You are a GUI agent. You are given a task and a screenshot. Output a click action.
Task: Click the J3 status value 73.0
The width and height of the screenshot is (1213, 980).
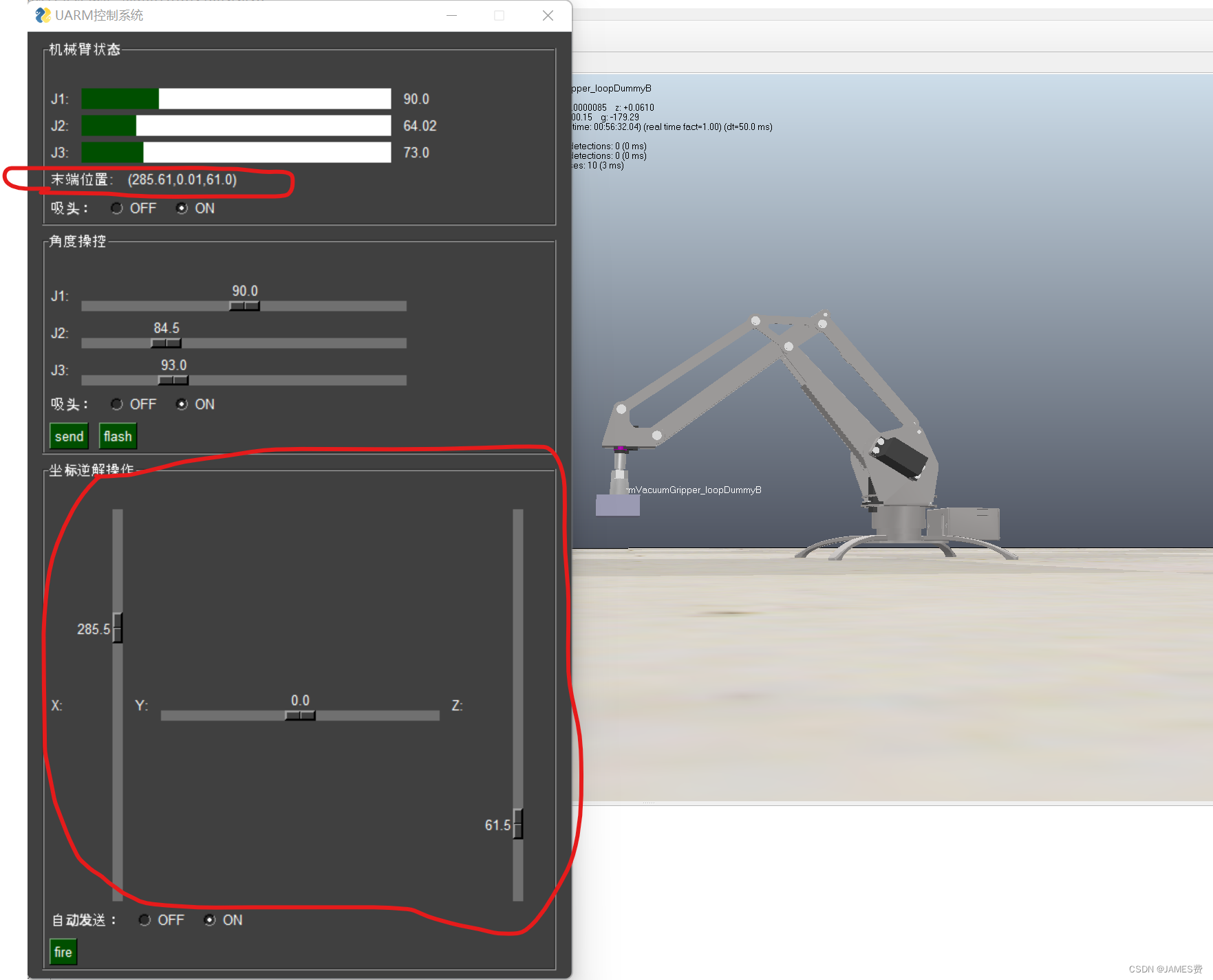click(416, 153)
